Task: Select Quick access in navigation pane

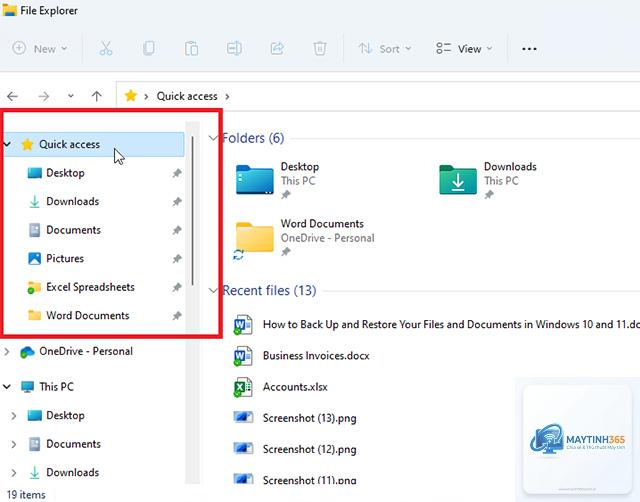Action: point(96,144)
